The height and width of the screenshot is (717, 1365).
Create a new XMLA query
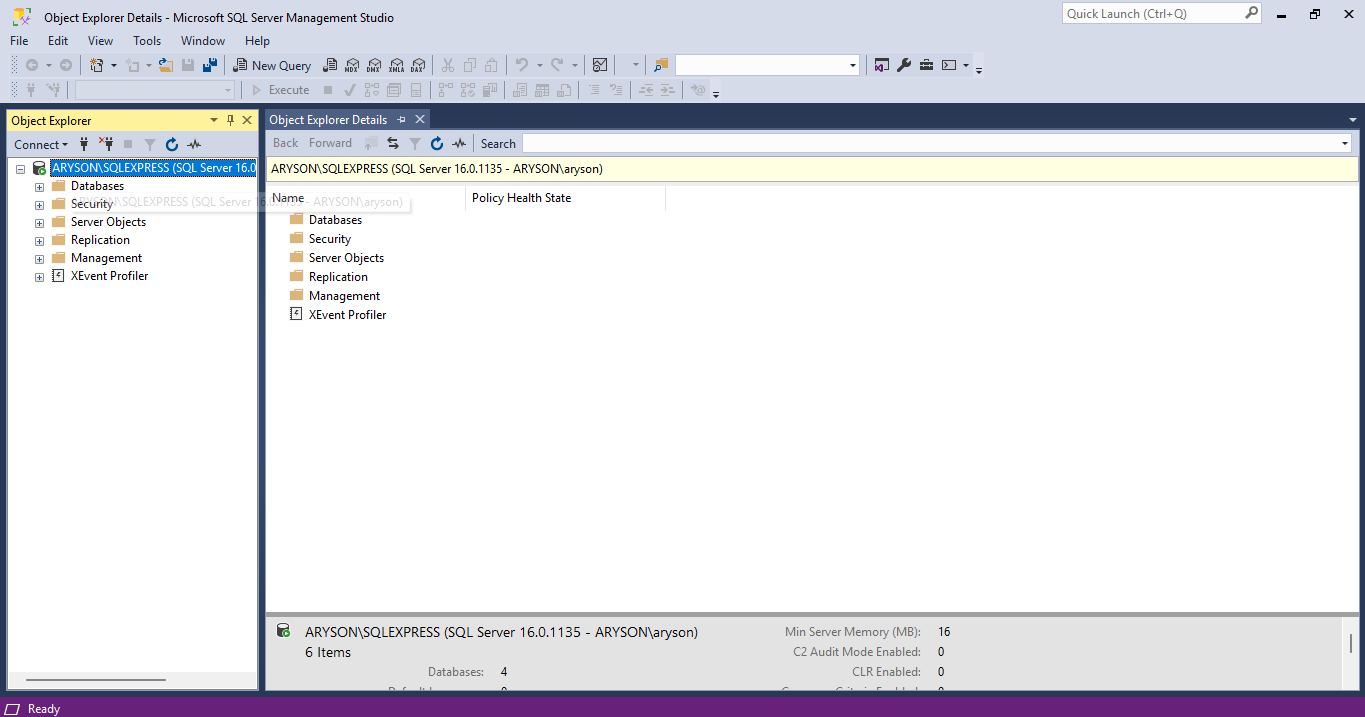point(397,65)
